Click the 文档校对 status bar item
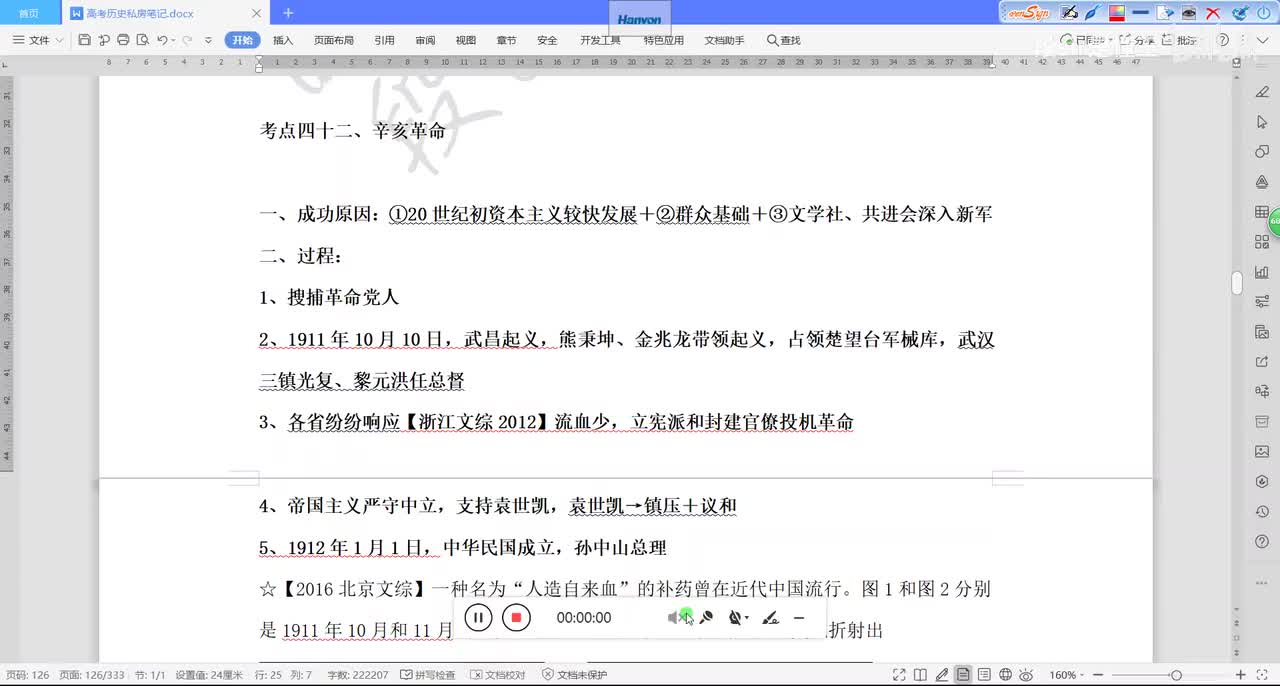The image size is (1280, 686). coord(498,675)
